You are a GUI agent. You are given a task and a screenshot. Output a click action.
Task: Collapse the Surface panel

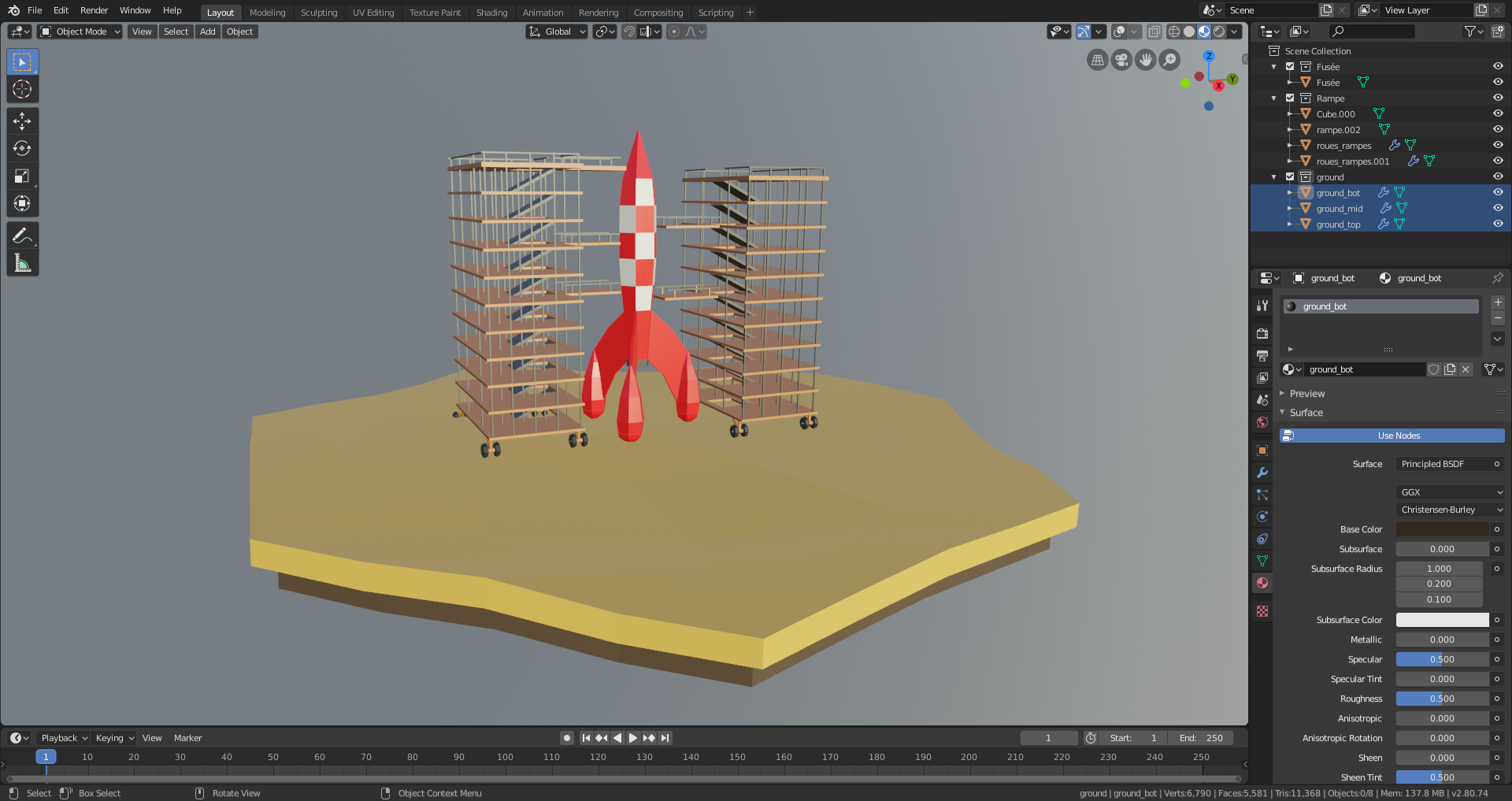[x=1306, y=413]
